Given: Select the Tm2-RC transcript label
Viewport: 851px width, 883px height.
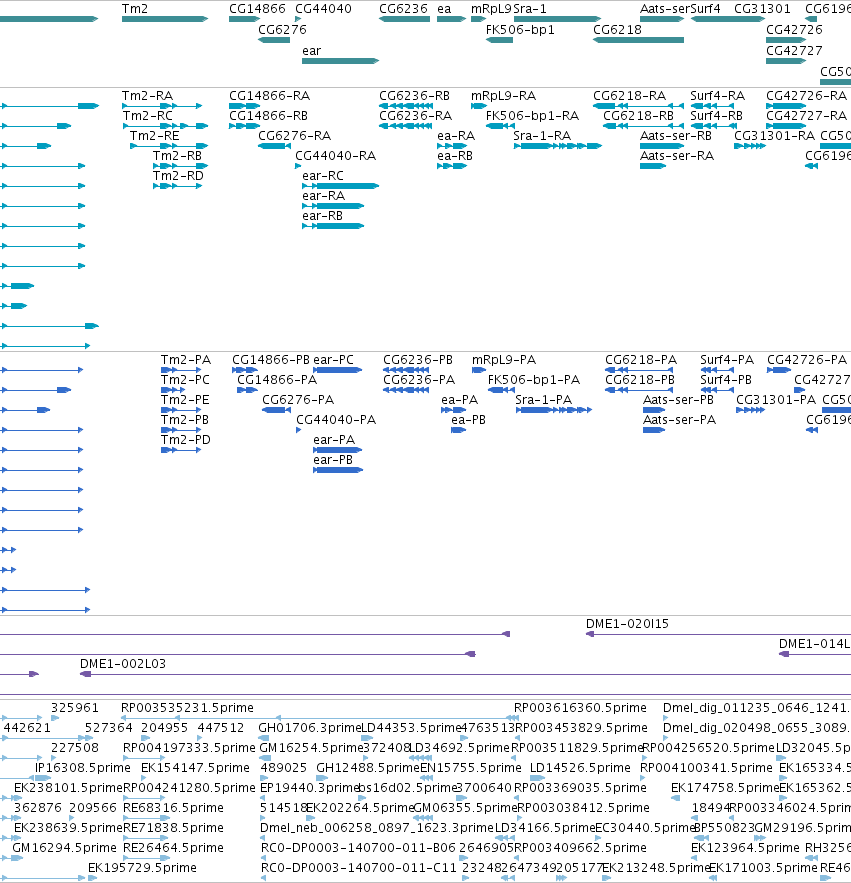Looking at the screenshot, I should (148, 116).
